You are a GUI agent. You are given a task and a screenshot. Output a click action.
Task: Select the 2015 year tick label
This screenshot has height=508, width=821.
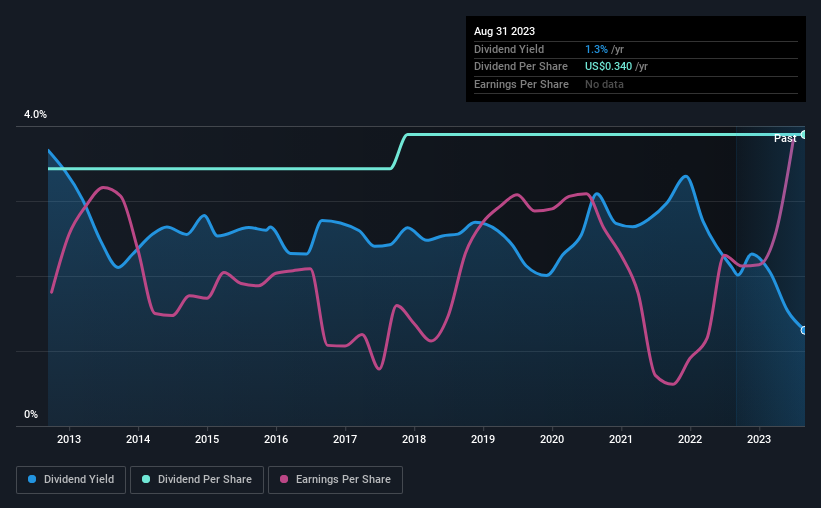(x=207, y=439)
